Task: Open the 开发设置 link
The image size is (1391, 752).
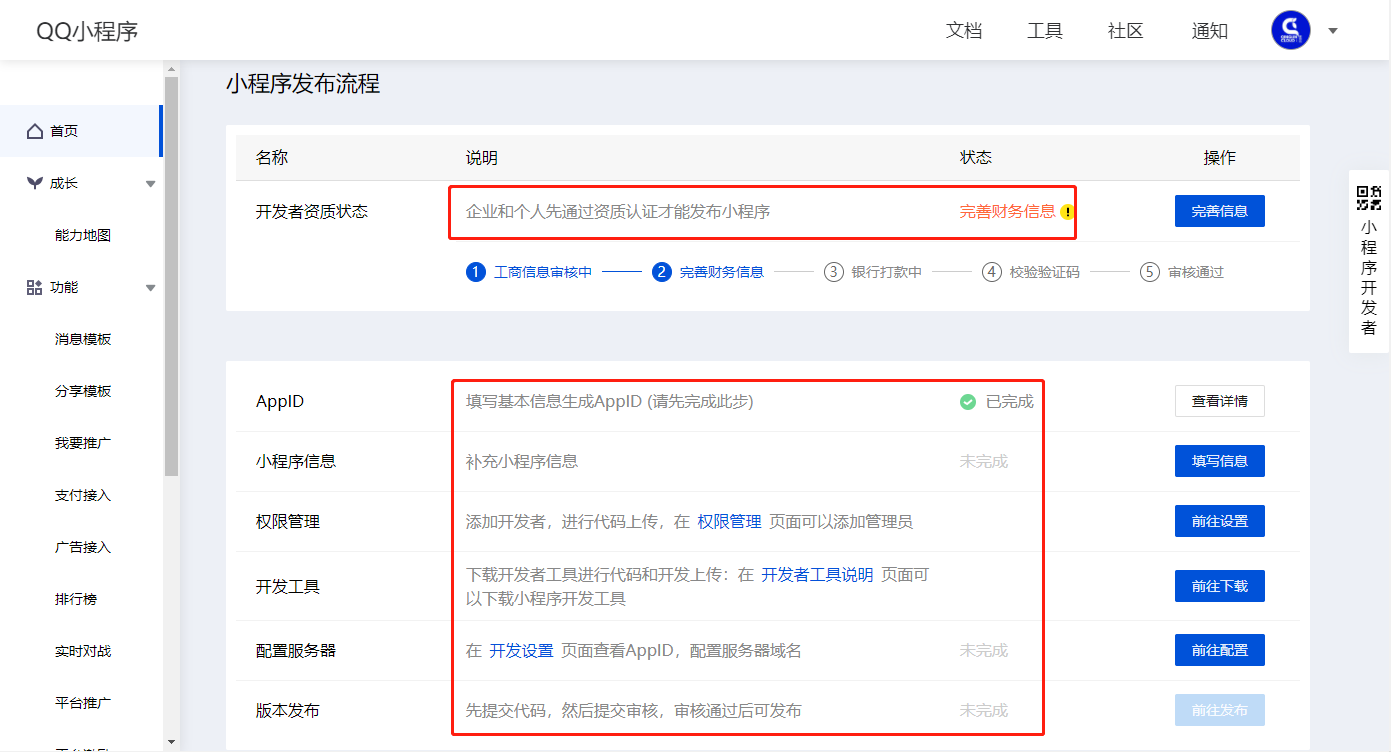Action: coord(521,650)
